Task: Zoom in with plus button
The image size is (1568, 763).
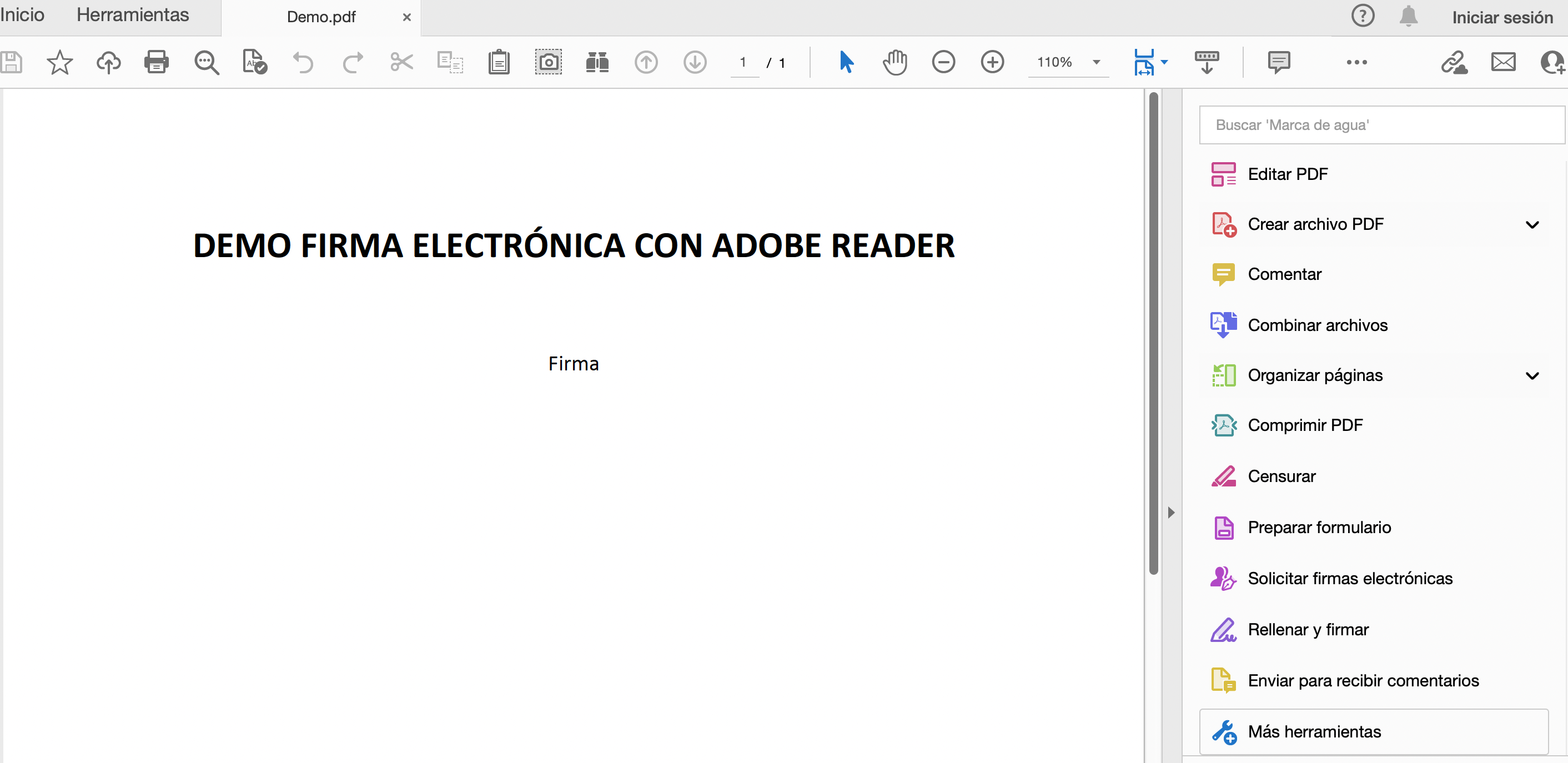Action: click(993, 62)
